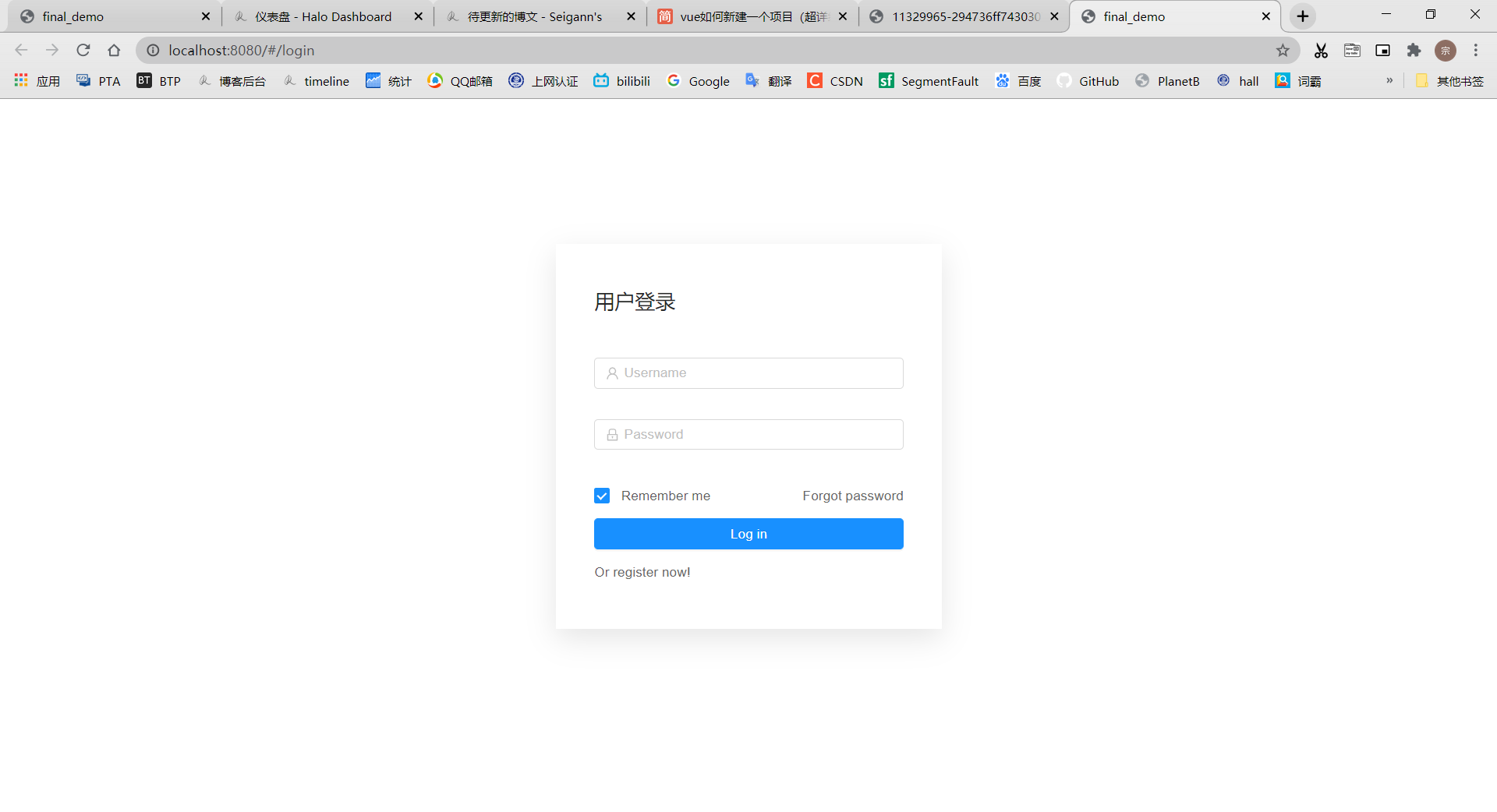1497x812 pixels.
Task: Open the BTP bookmark
Action: tap(158, 81)
